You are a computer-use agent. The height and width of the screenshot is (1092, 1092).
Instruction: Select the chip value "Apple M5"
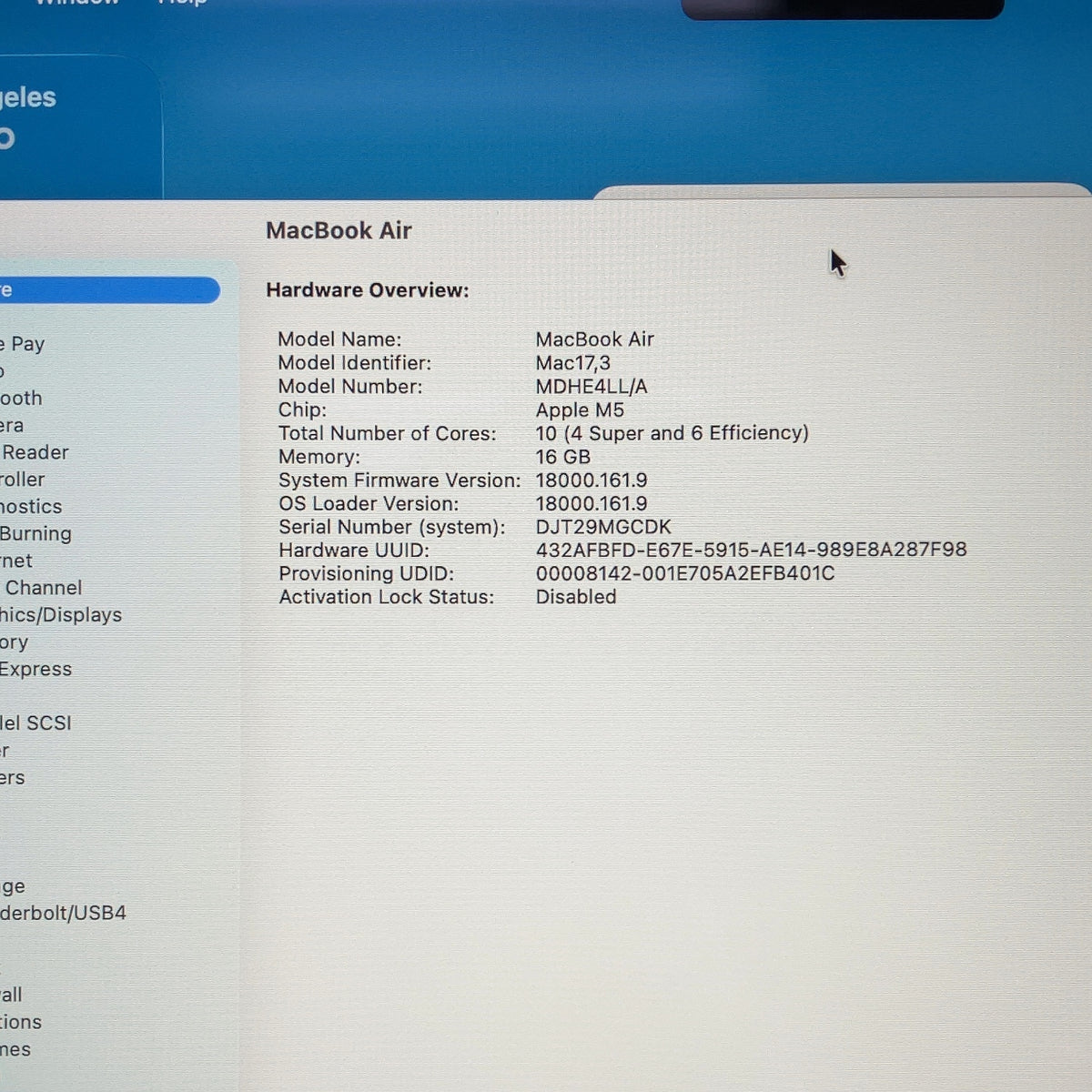pos(580,410)
